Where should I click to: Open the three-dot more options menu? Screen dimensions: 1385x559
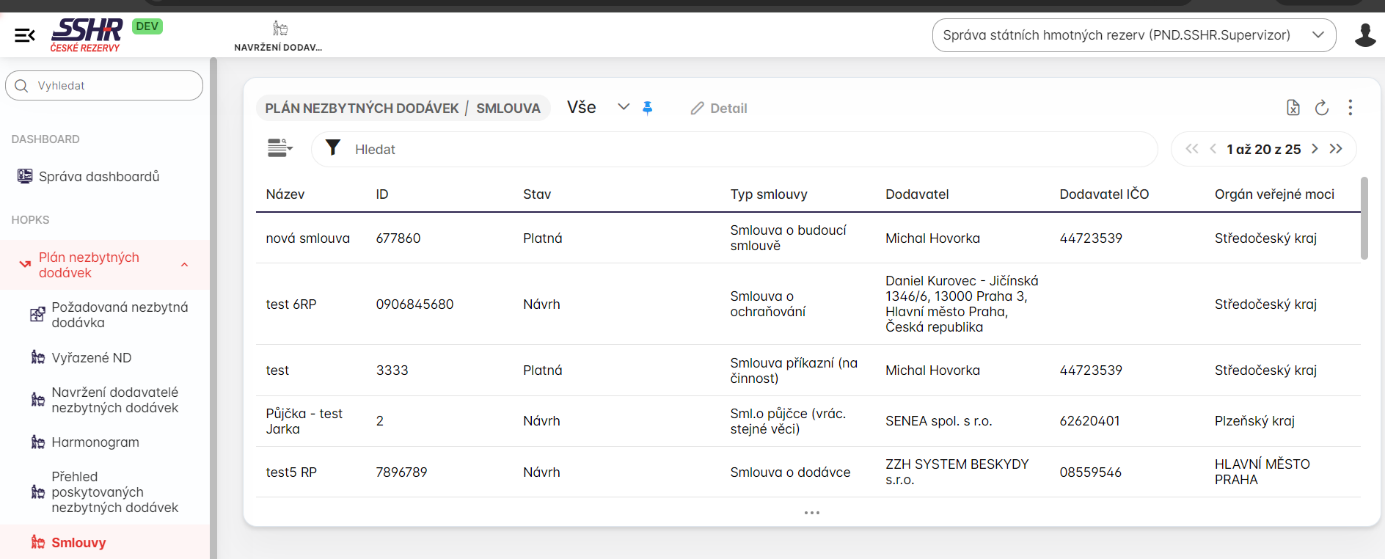click(x=1350, y=108)
